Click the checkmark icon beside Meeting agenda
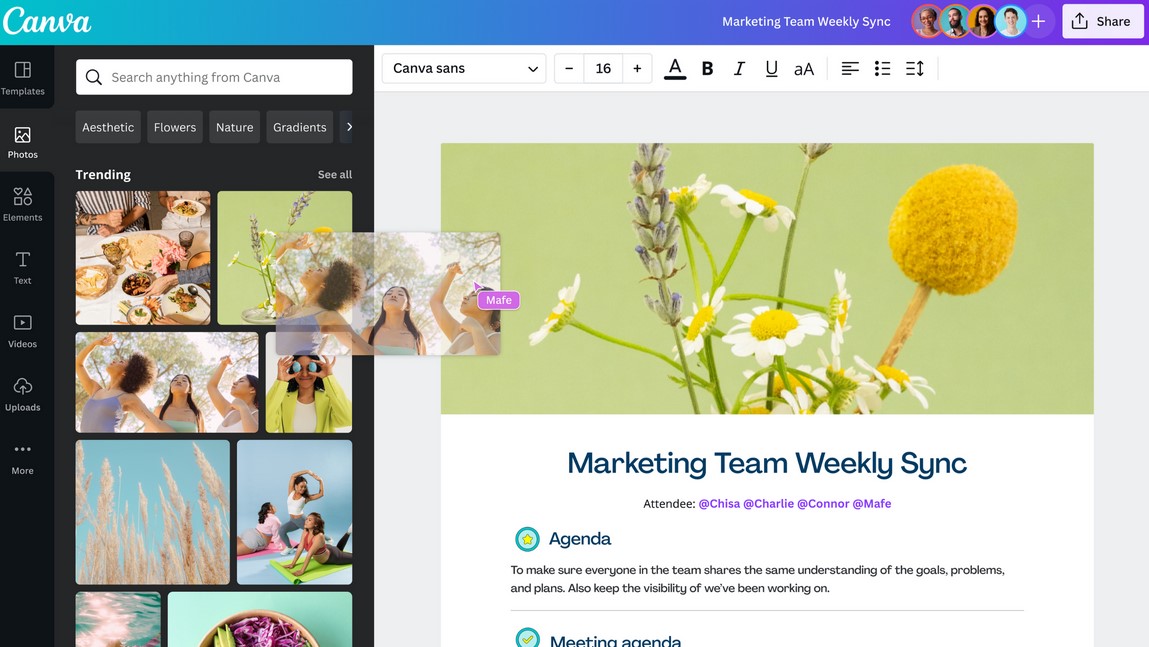This screenshot has height=647, width=1149. click(x=527, y=638)
